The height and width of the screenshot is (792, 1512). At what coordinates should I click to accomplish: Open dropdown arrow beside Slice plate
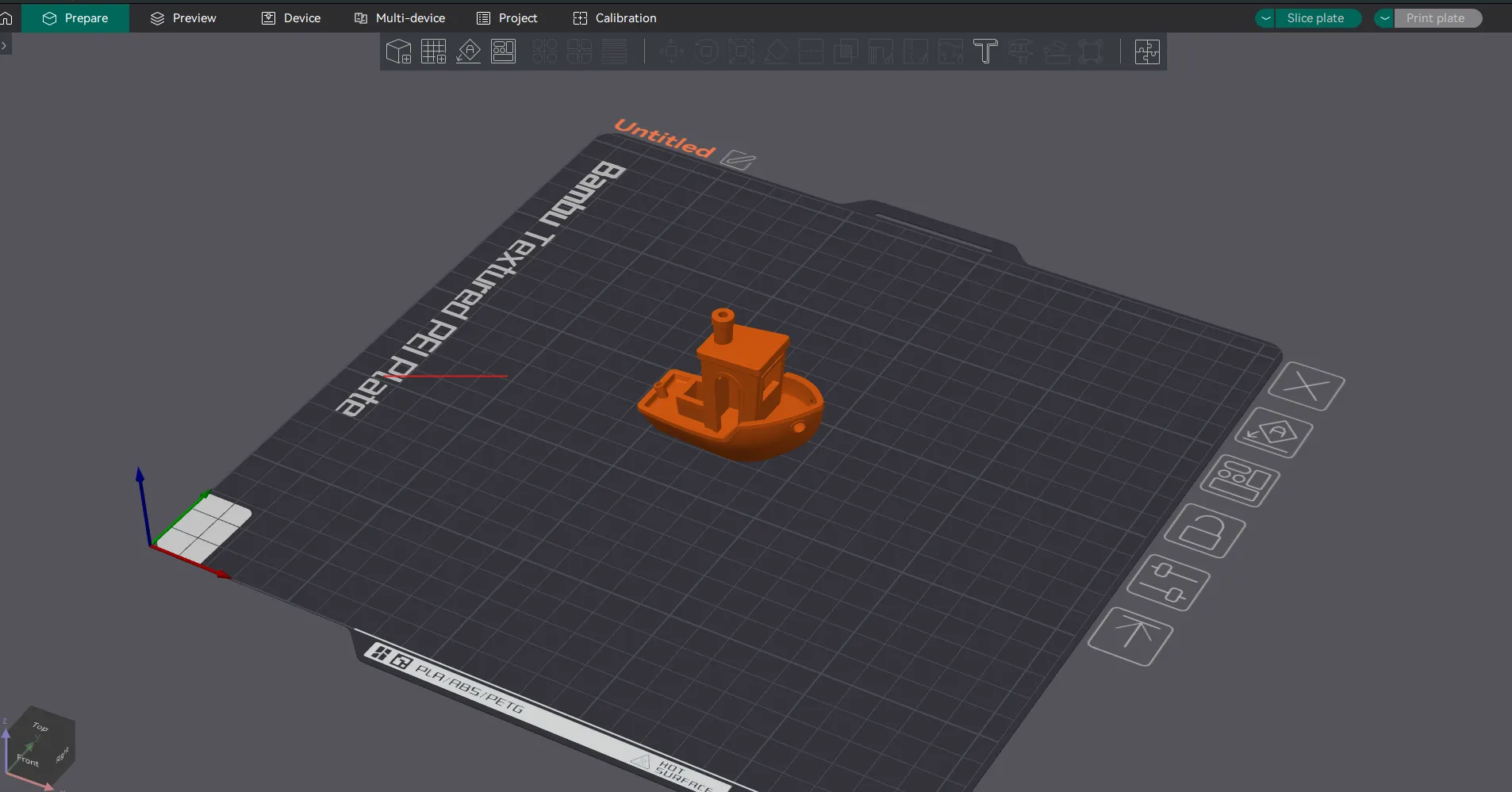click(1265, 18)
